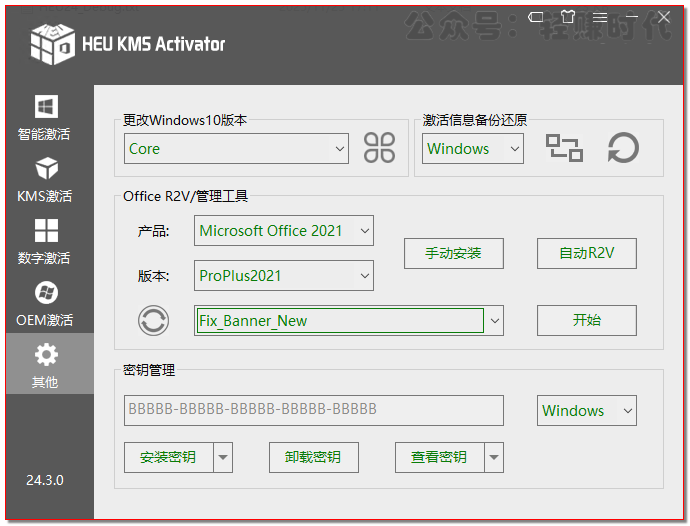
Task: Click the four-leaf Windows edition change icon
Action: point(380,148)
